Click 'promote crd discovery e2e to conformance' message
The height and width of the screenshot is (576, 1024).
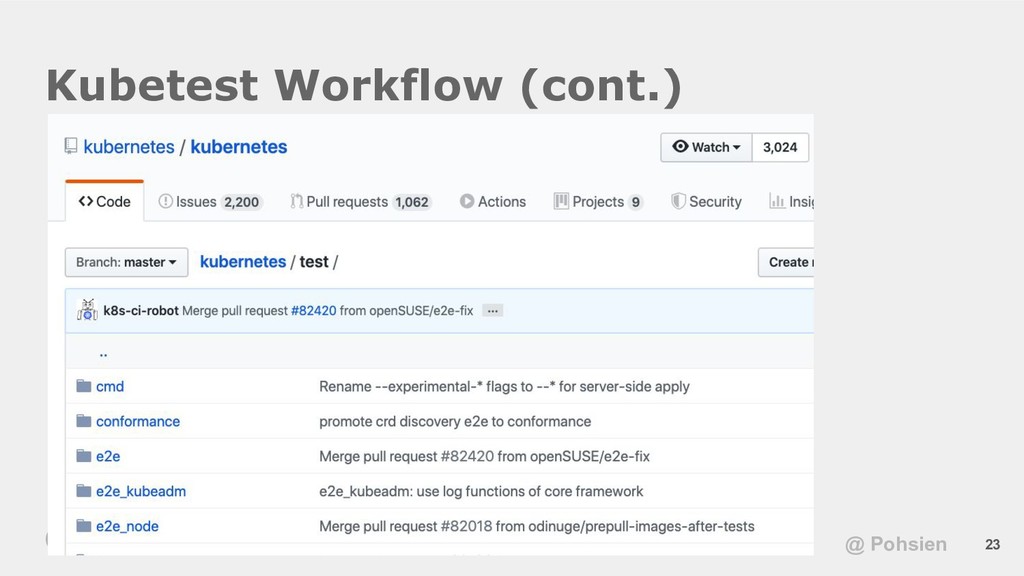point(455,421)
